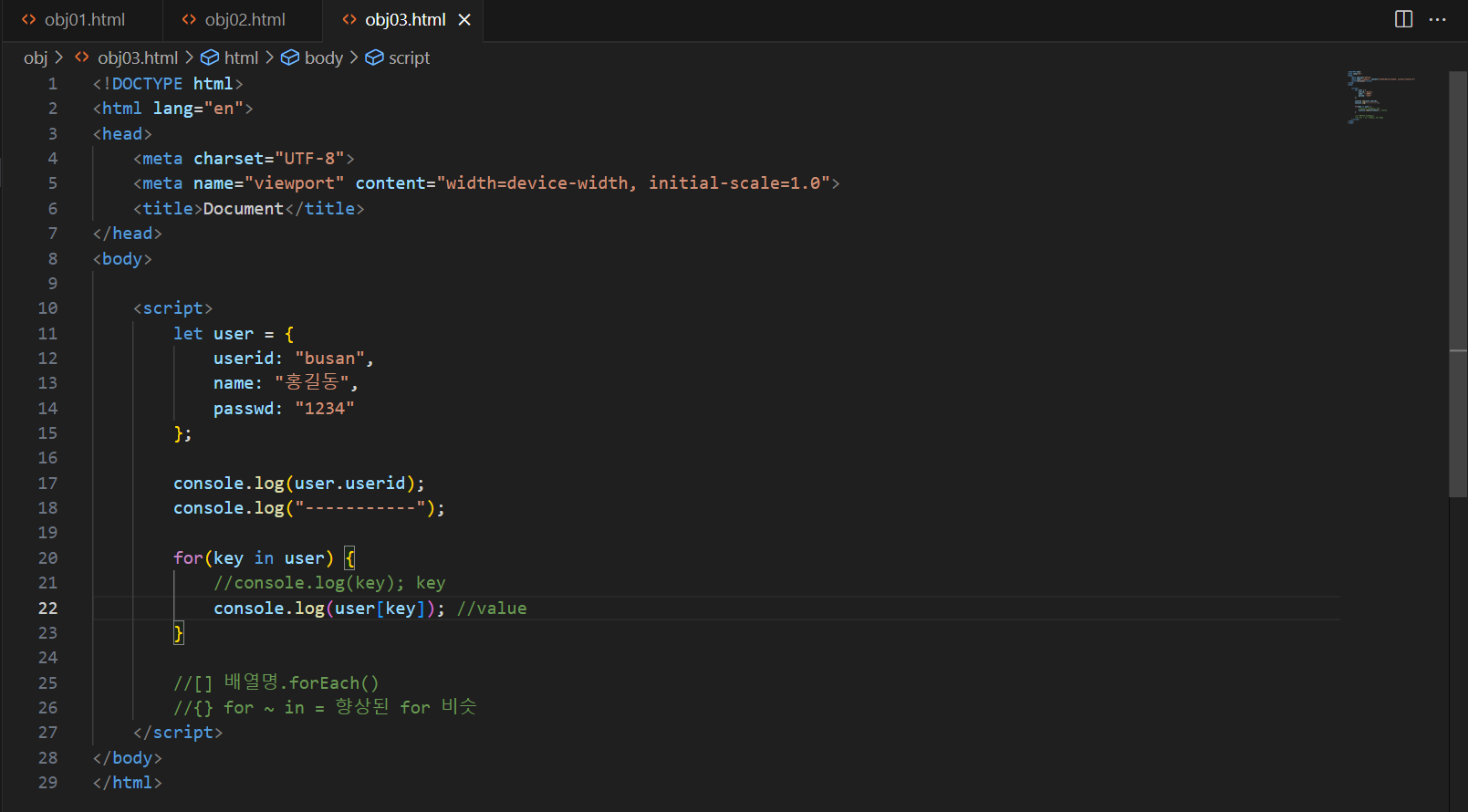Click line number 11 in the gutter
The width and height of the screenshot is (1468, 812).
click(47, 334)
